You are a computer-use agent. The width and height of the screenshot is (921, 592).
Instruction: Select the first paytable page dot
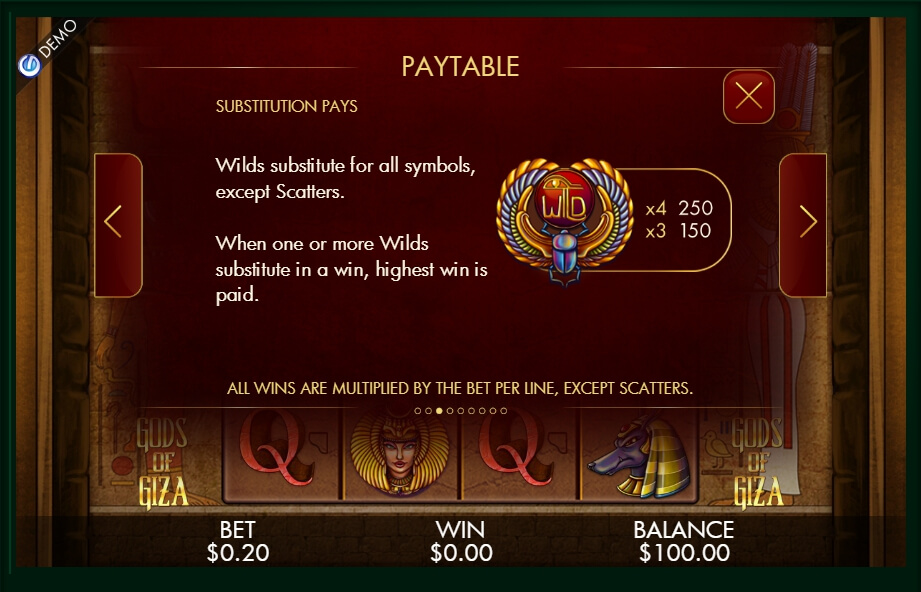point(418,411)
